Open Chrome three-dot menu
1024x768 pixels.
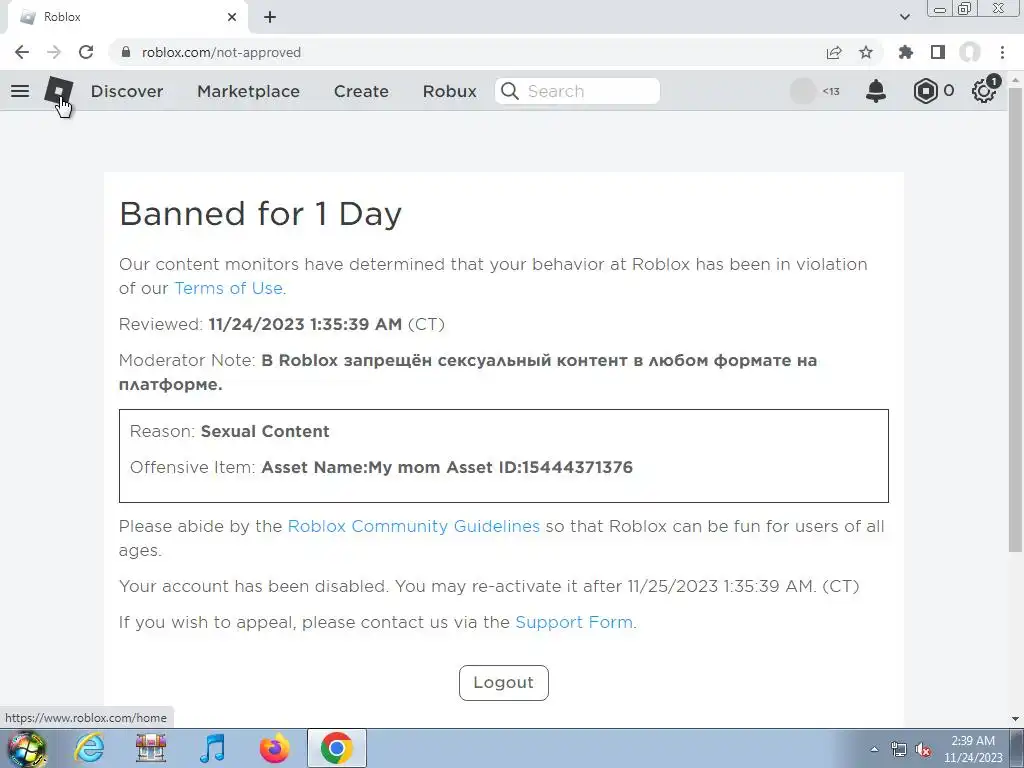point(1002,52)
